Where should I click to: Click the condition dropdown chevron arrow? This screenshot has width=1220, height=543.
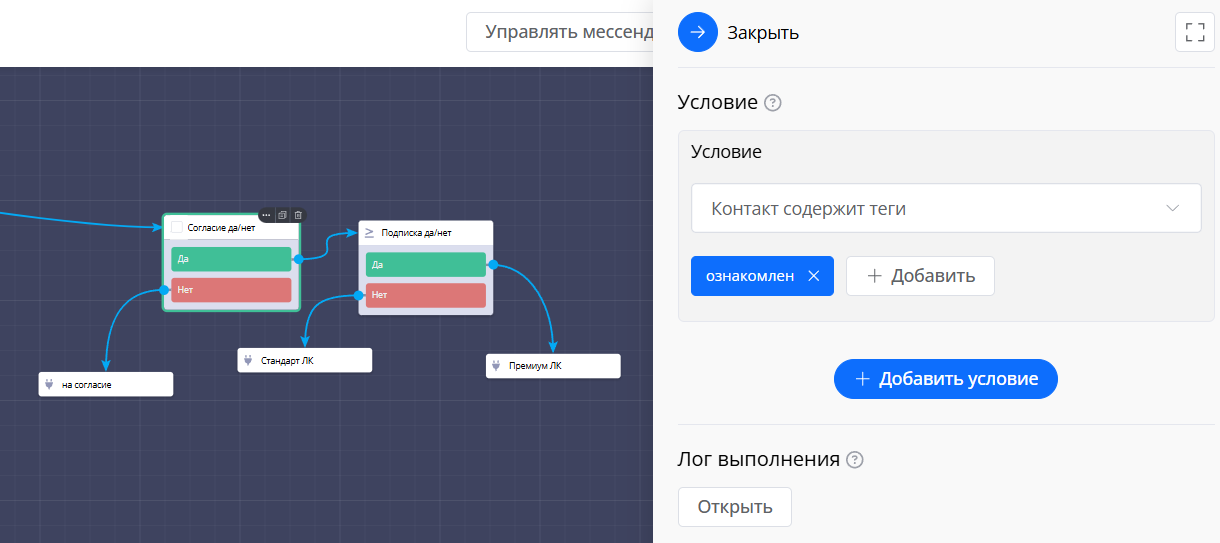(x=1173, y=209)
